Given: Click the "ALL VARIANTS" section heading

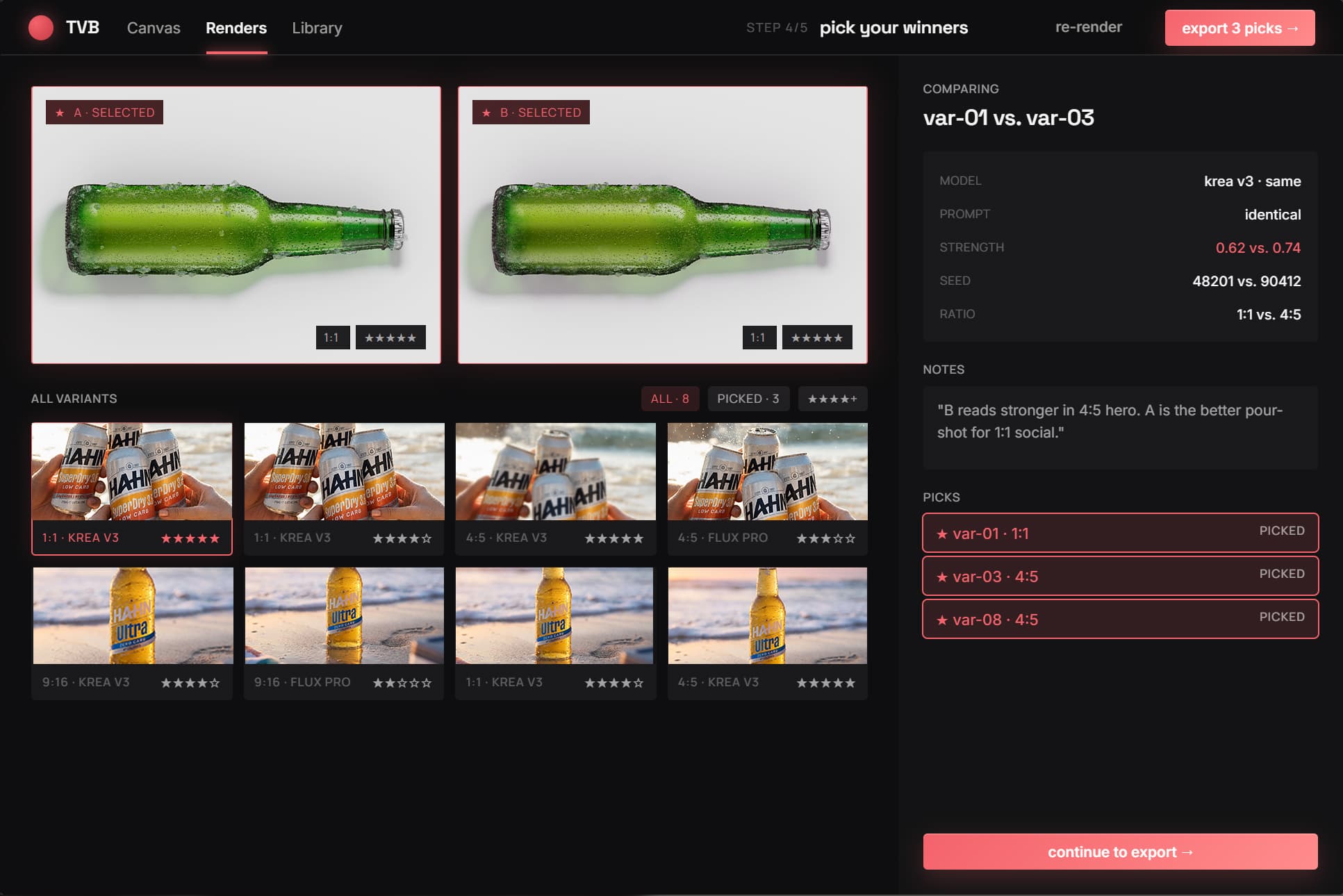Looking at the screenshot, I should [74, 399].
